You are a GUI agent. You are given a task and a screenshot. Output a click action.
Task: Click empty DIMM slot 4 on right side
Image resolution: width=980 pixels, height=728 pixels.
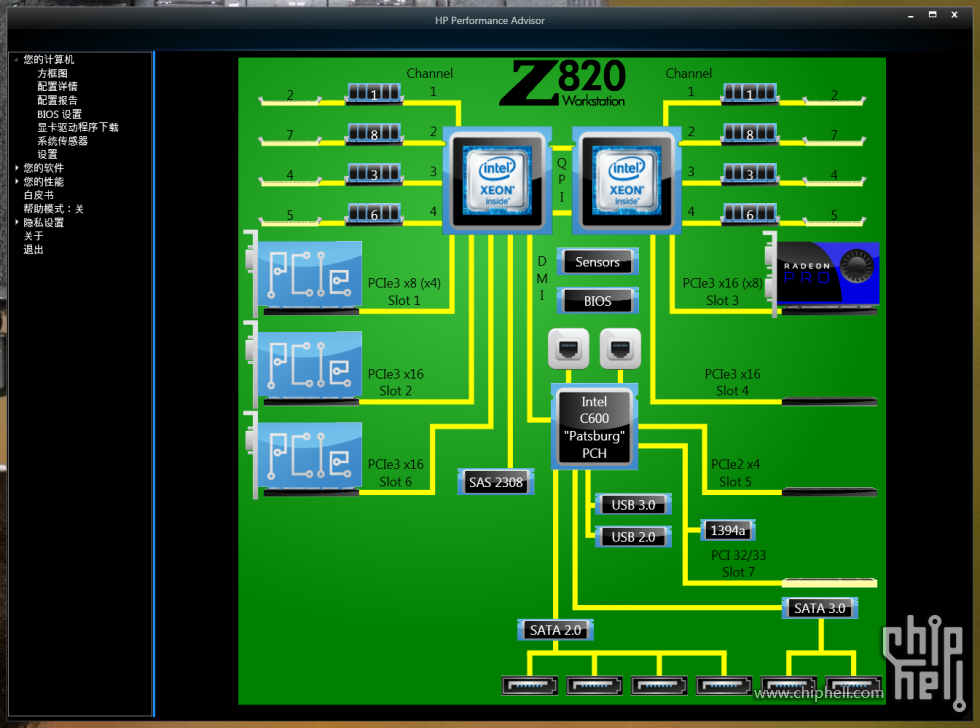(x=834, y=181)
